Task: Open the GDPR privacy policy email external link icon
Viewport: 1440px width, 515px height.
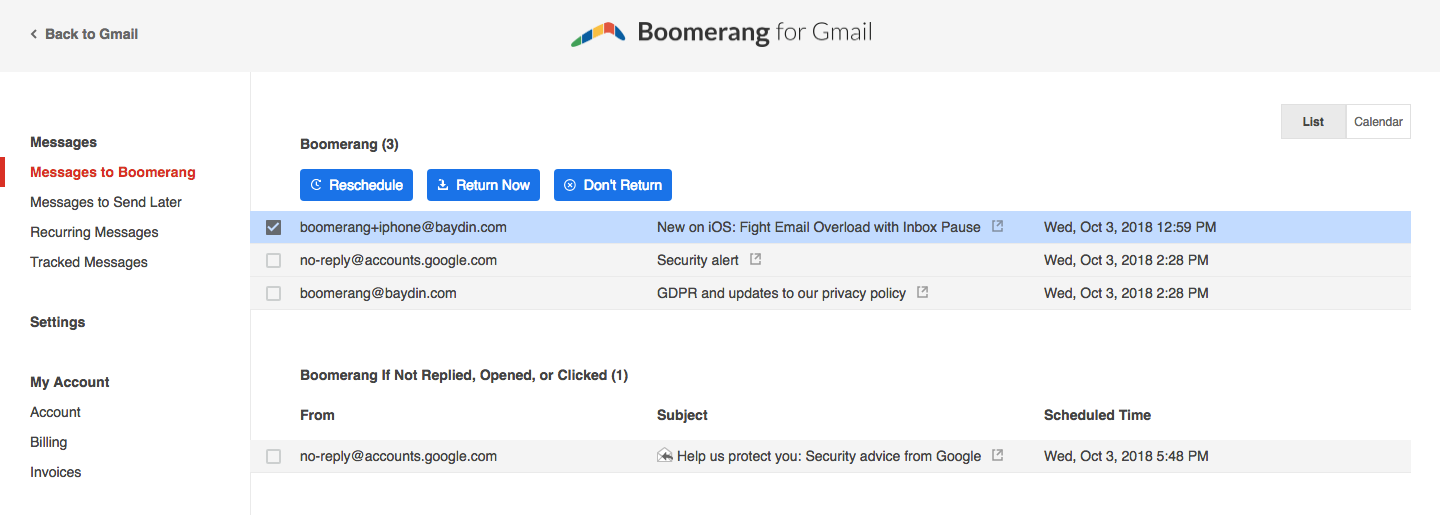Action: click(x=922, y=293)
